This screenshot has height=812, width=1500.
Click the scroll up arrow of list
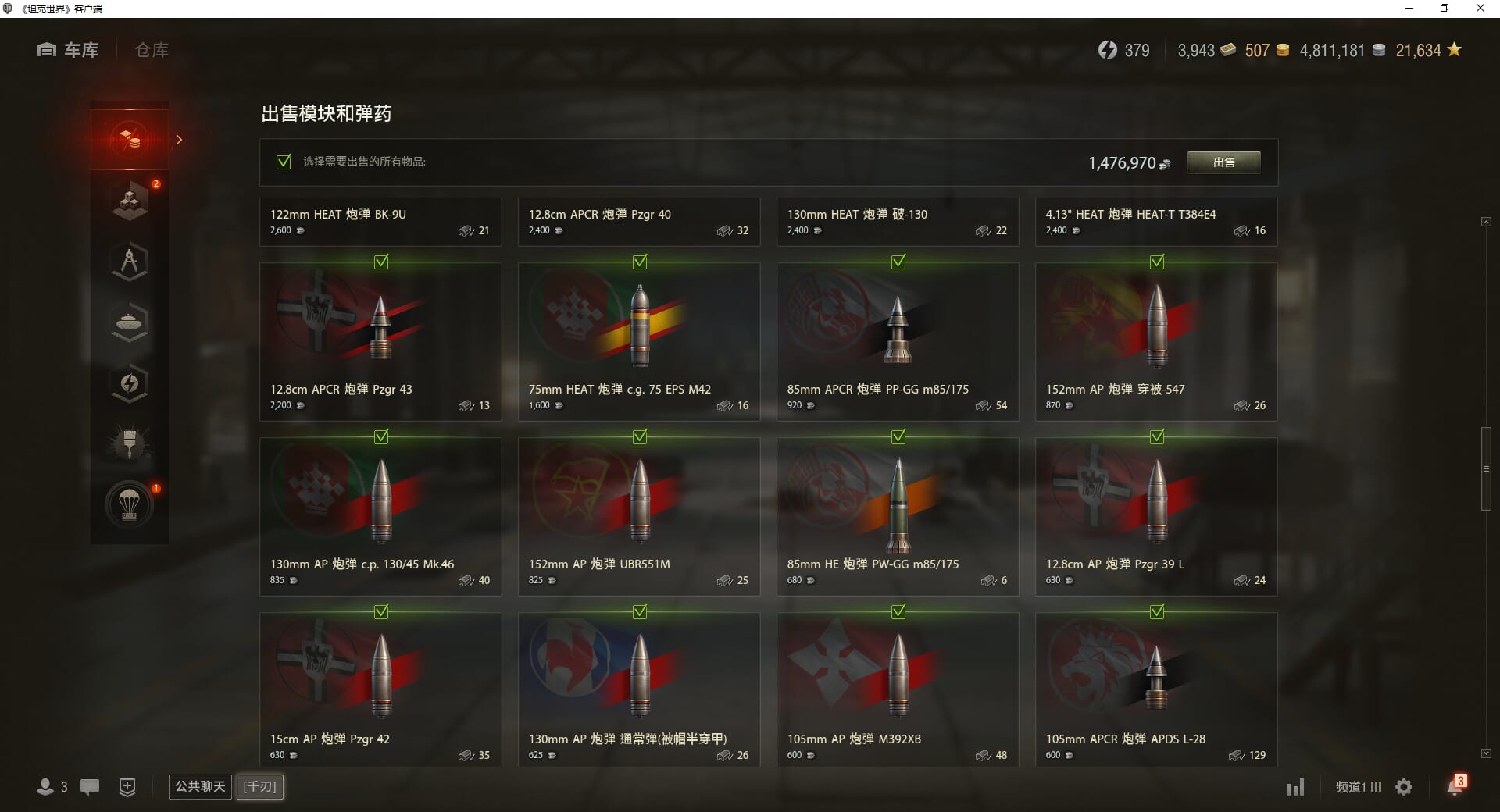tap(1486, 223)
